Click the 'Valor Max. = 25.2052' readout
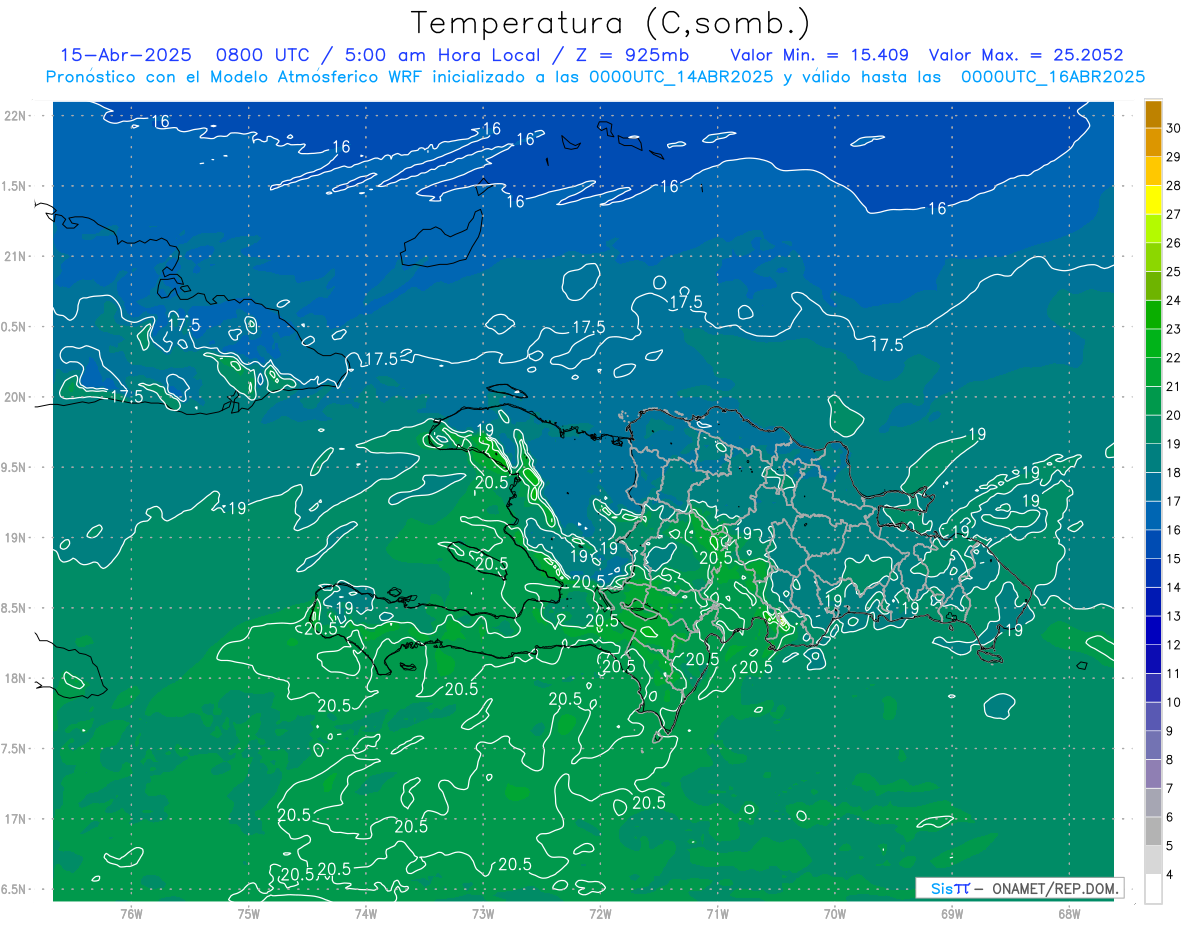 (1027, 55)
